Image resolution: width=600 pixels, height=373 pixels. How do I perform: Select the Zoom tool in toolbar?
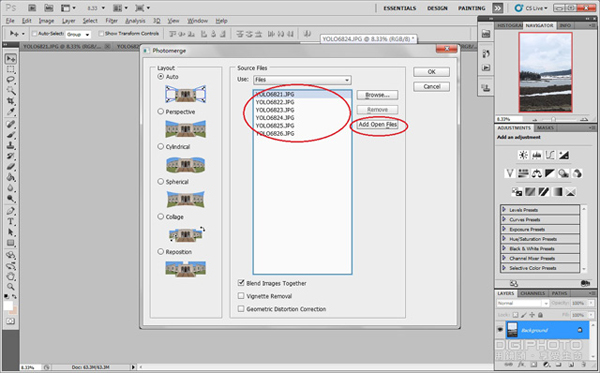[x=11, y=286]
